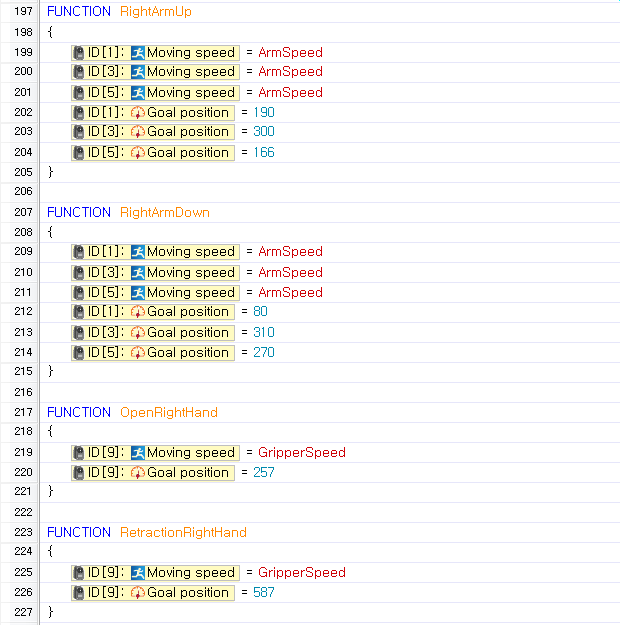The height and width of the screenshot is (625, 620).
Task: Click the Moving speed runner icon on line 211
Action: (x=138, y=292)
